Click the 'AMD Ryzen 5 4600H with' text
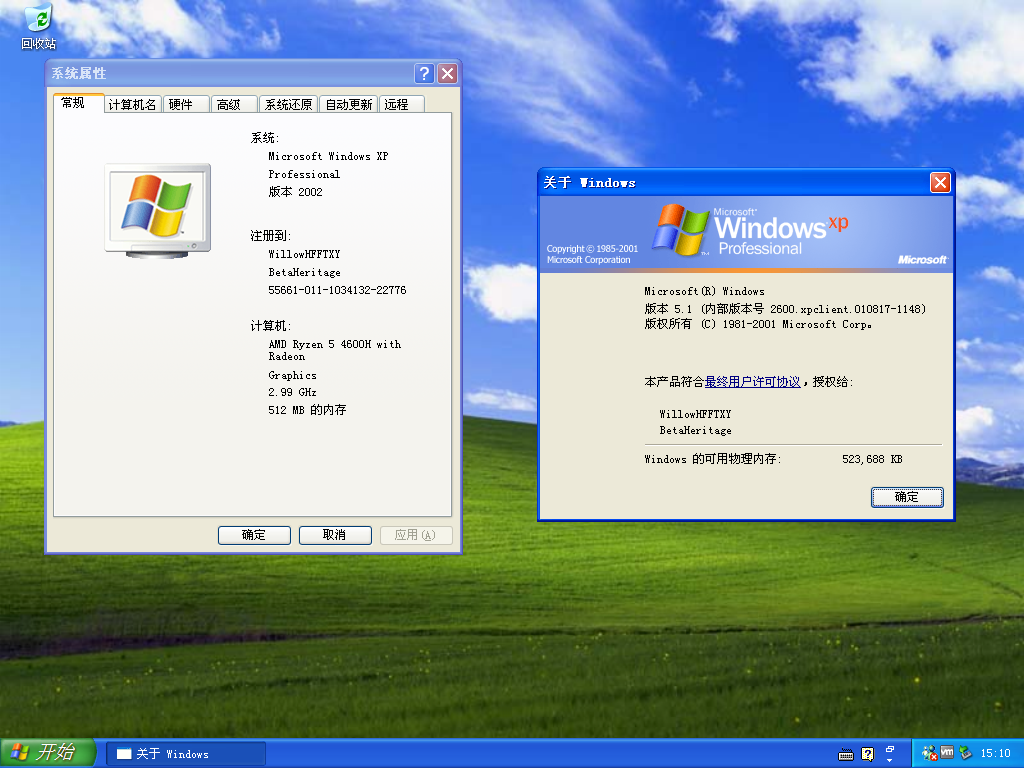Viewport: 1024px width, 768px height. (x=335, y=344)
